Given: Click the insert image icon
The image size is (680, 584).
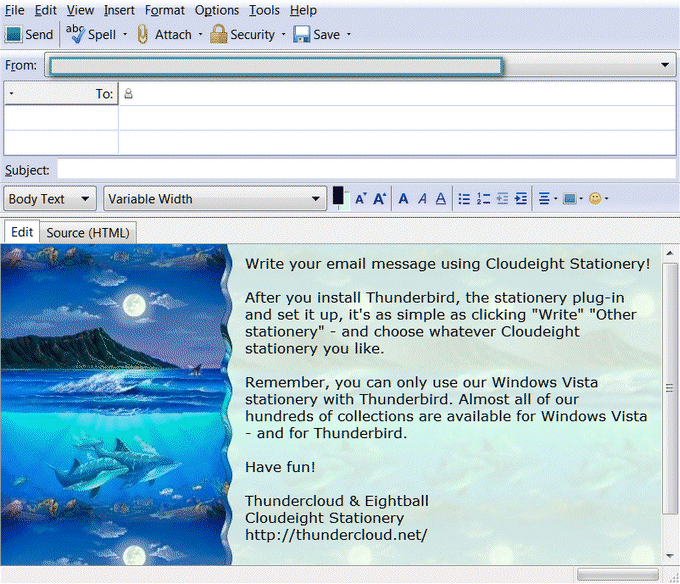Looking at the screenshot, I should pyautogui.click(x=569, y=199).
